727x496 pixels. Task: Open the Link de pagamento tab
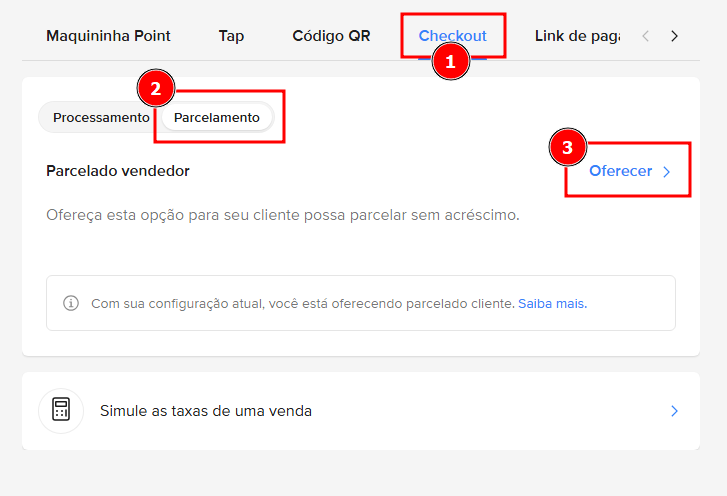577,36
